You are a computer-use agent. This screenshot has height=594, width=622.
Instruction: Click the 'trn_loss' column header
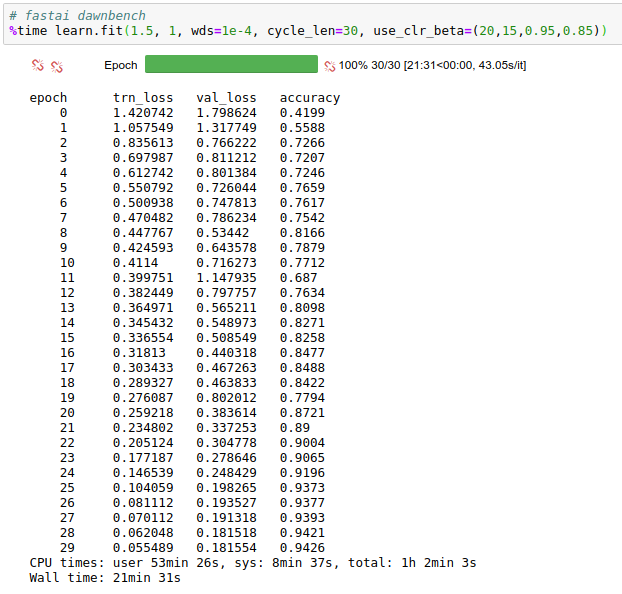(x=143, y=98)
